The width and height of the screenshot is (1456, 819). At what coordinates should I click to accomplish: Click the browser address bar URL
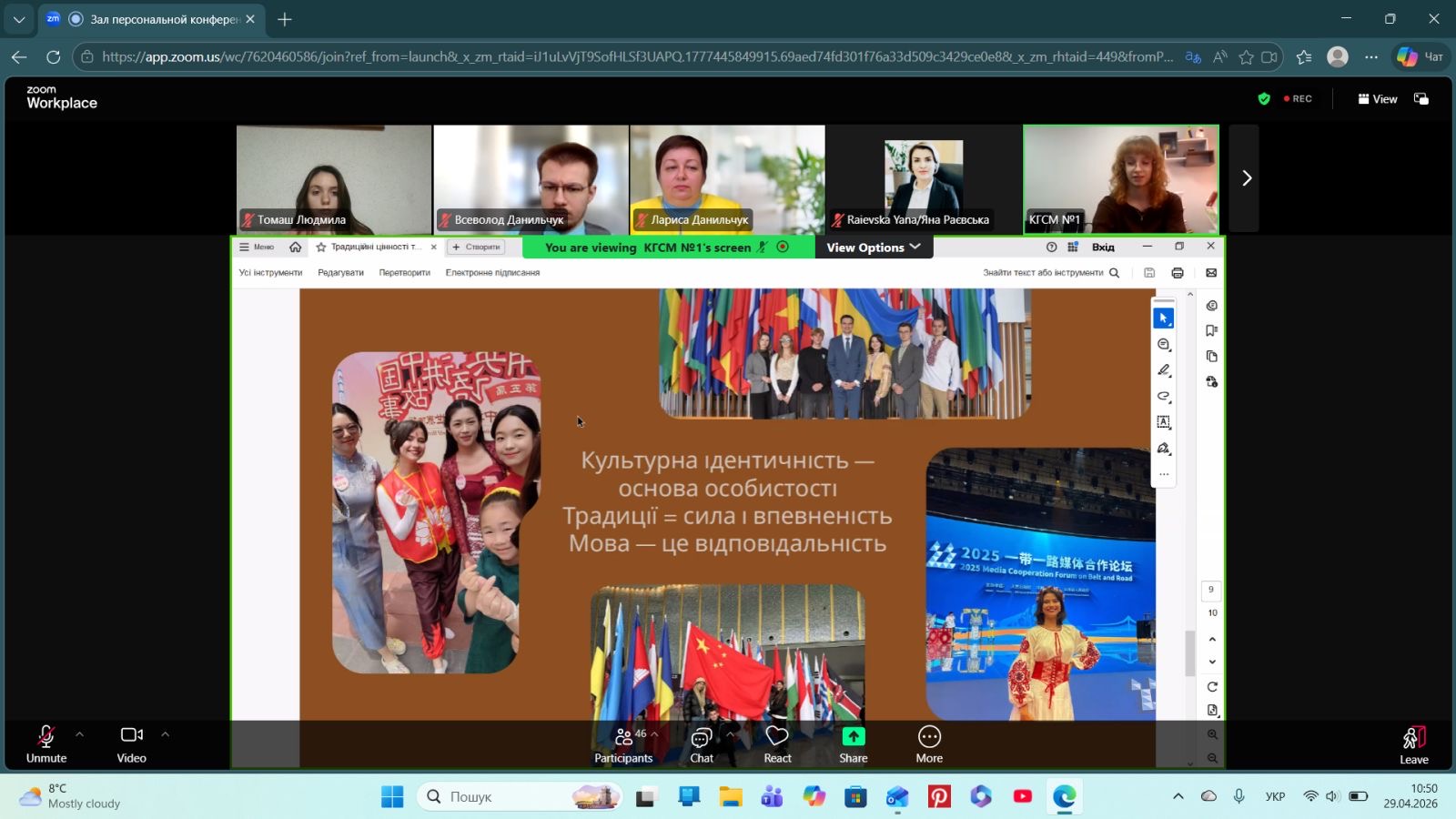pyautogui.click(x=637, y=57)
